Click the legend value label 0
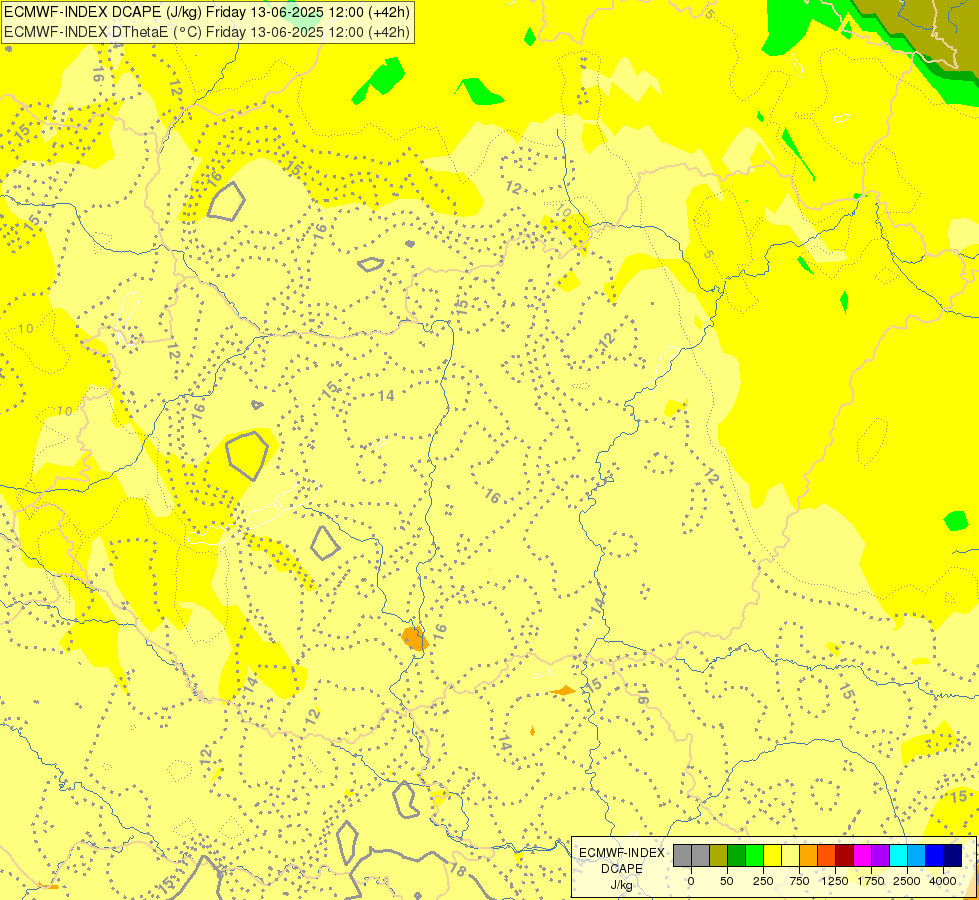This screenshot has height=900, width=979. coord(691,881)
